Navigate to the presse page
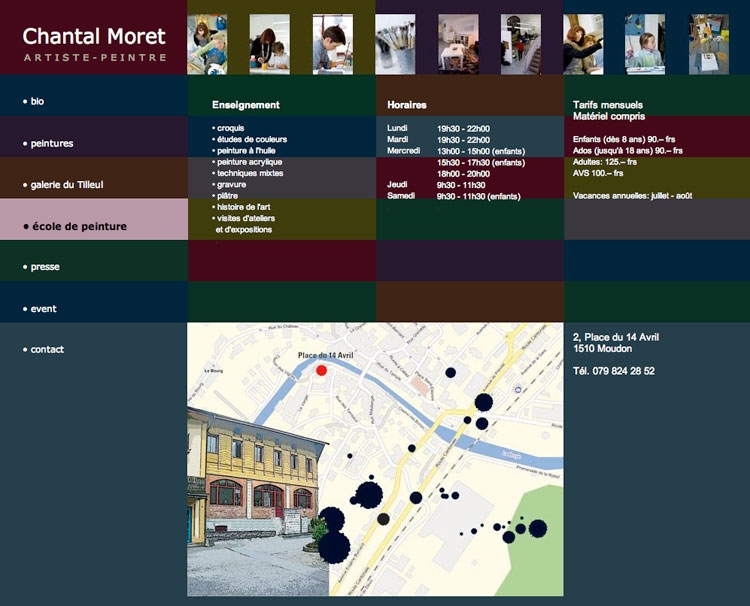 tap(45, 268)
